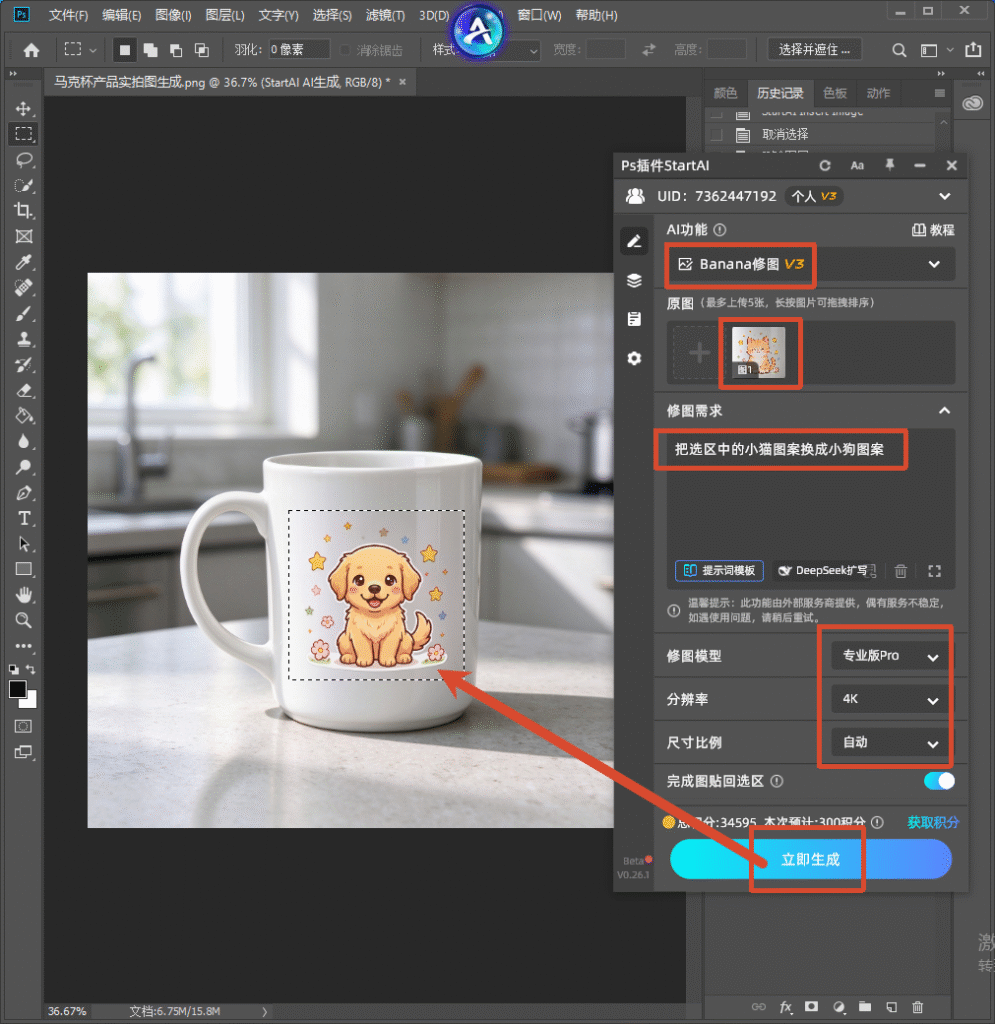Collapse the 修图需求 section
This screenshot has height=1024, width=995.
[944, 411]
